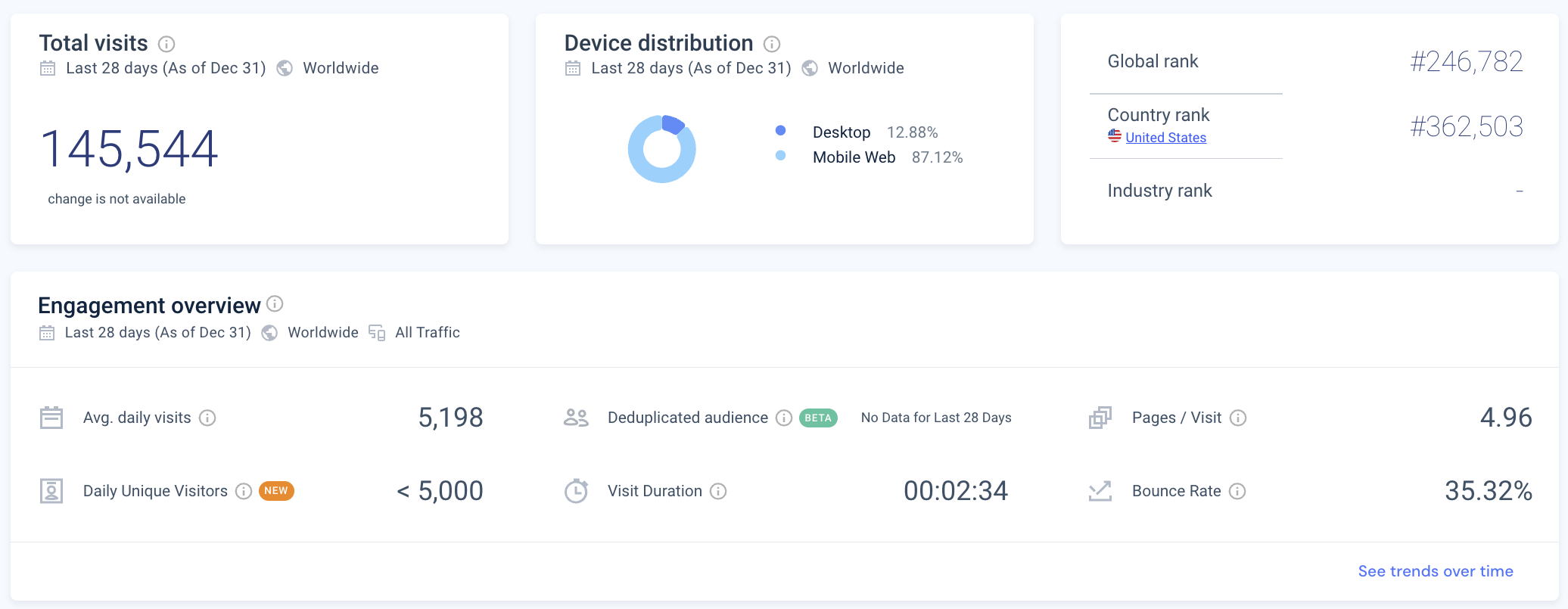Click the Deduplicated audience info icon
The width and height of the screenshot is (1568, 609).
click(784, 418)
